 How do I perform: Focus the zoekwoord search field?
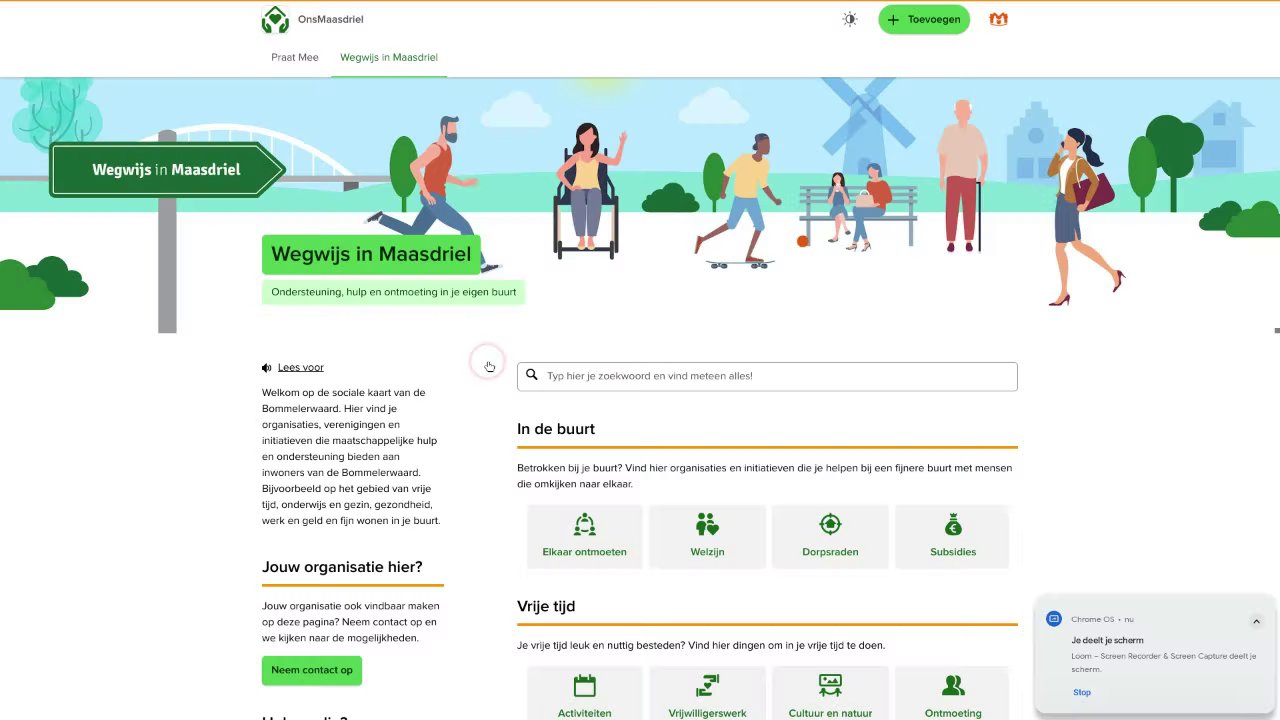coord(767,376)
